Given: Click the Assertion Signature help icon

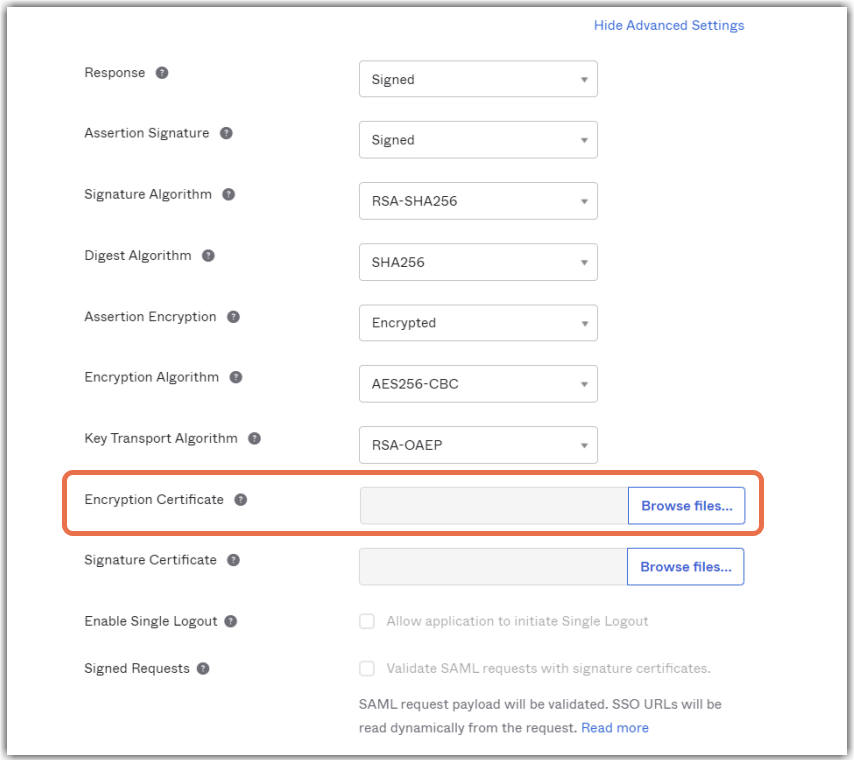Looking at the screenshot, I should (x=226, y=133).
